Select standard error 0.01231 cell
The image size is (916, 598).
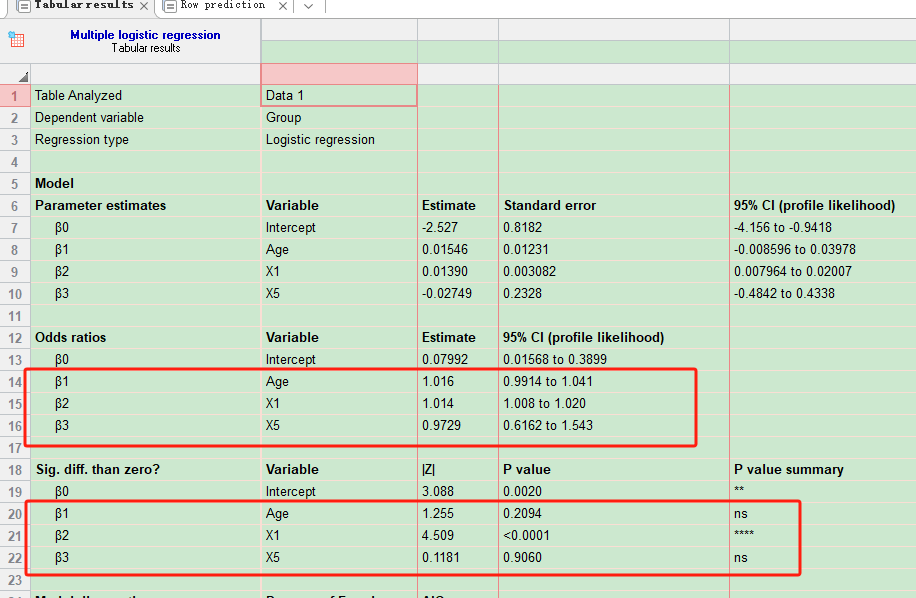point(613,250)
